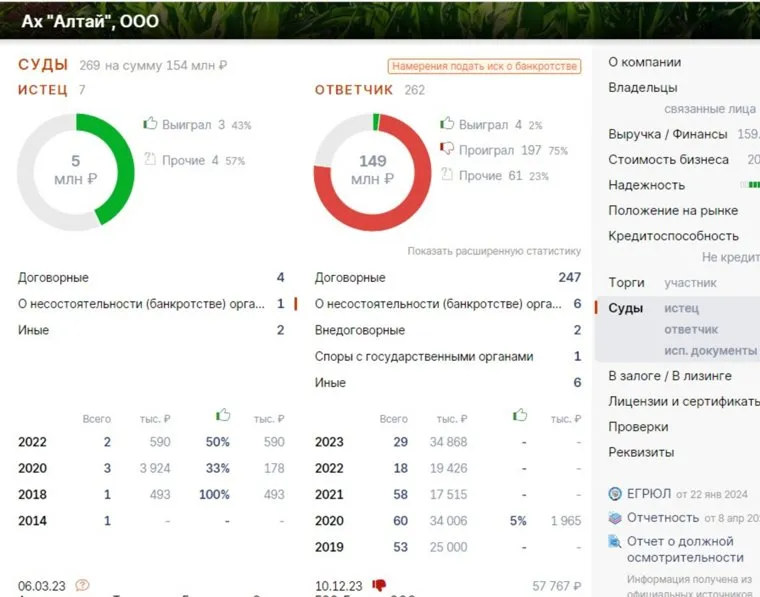Go to 'Выручка / Финансы' section
Screen dimensions: 760x597
pos(667,134)
